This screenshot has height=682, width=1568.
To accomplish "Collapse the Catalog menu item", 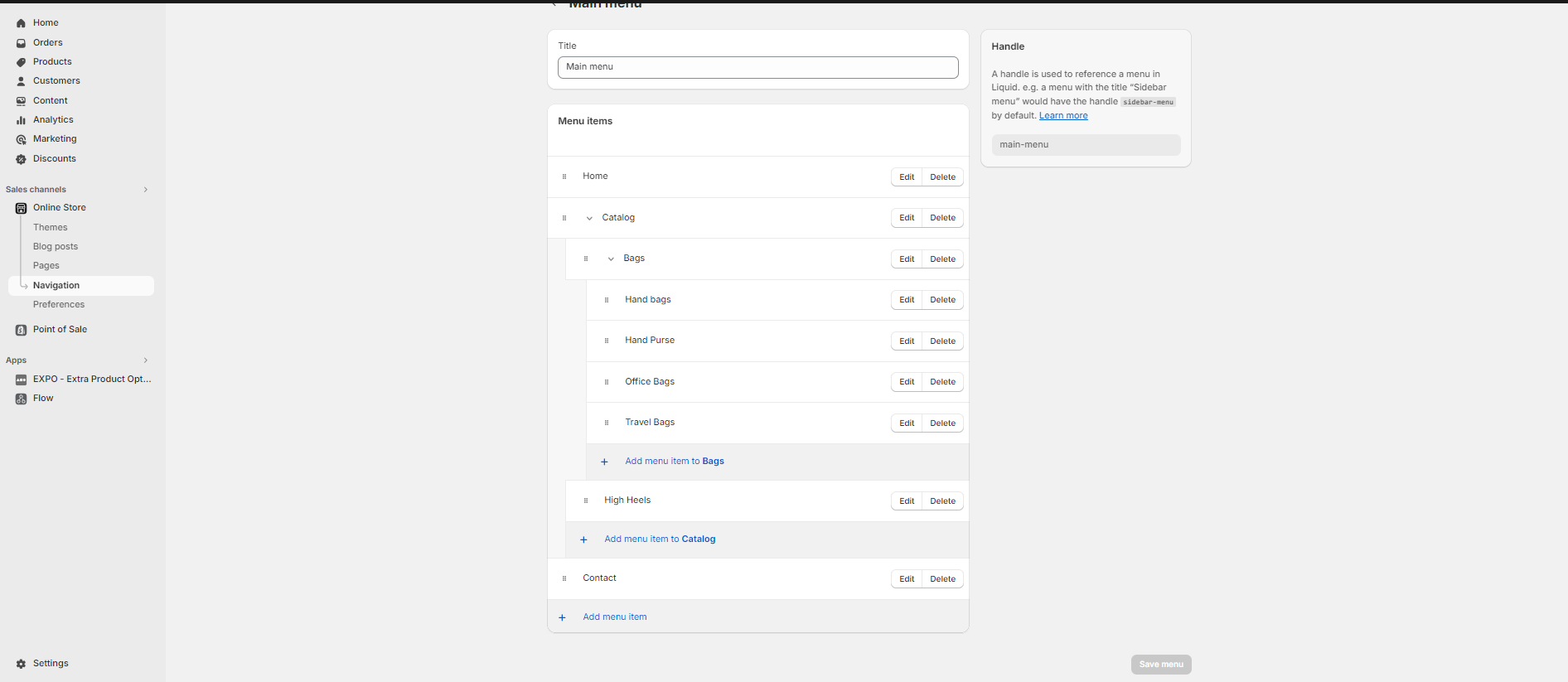I will [x=589, y=218].
